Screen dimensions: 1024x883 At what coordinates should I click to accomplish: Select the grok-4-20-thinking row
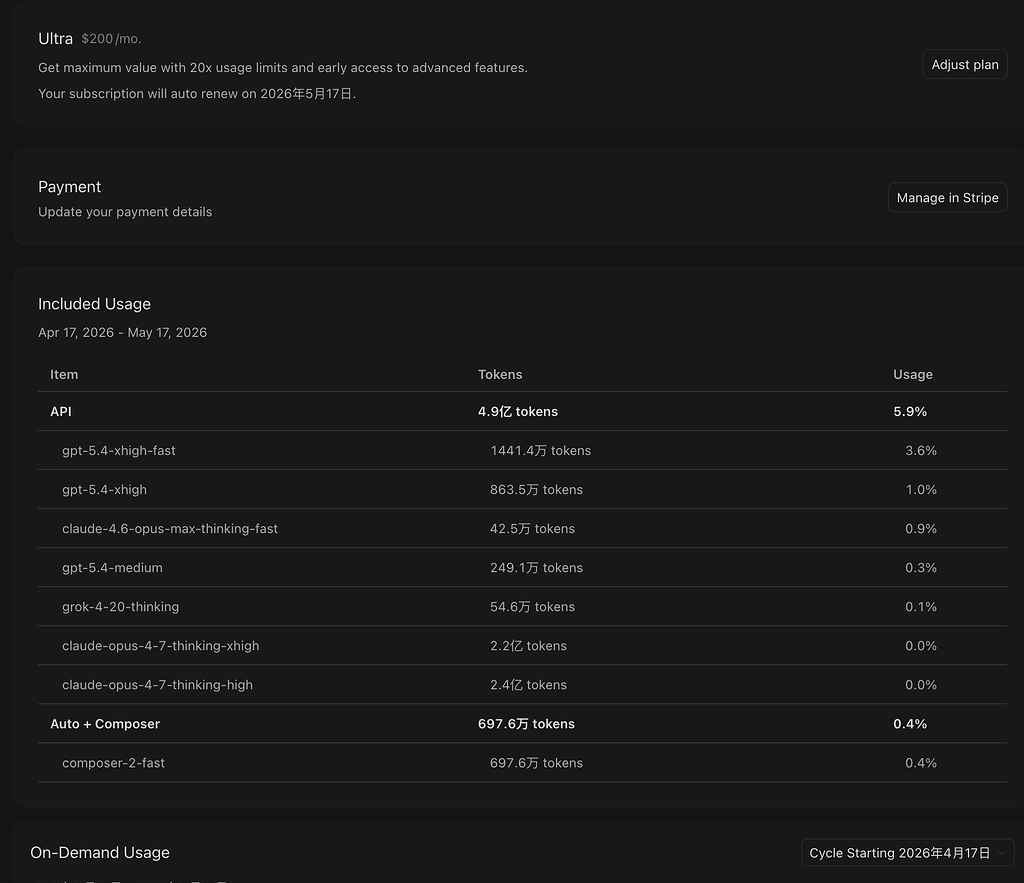(522, 607)
